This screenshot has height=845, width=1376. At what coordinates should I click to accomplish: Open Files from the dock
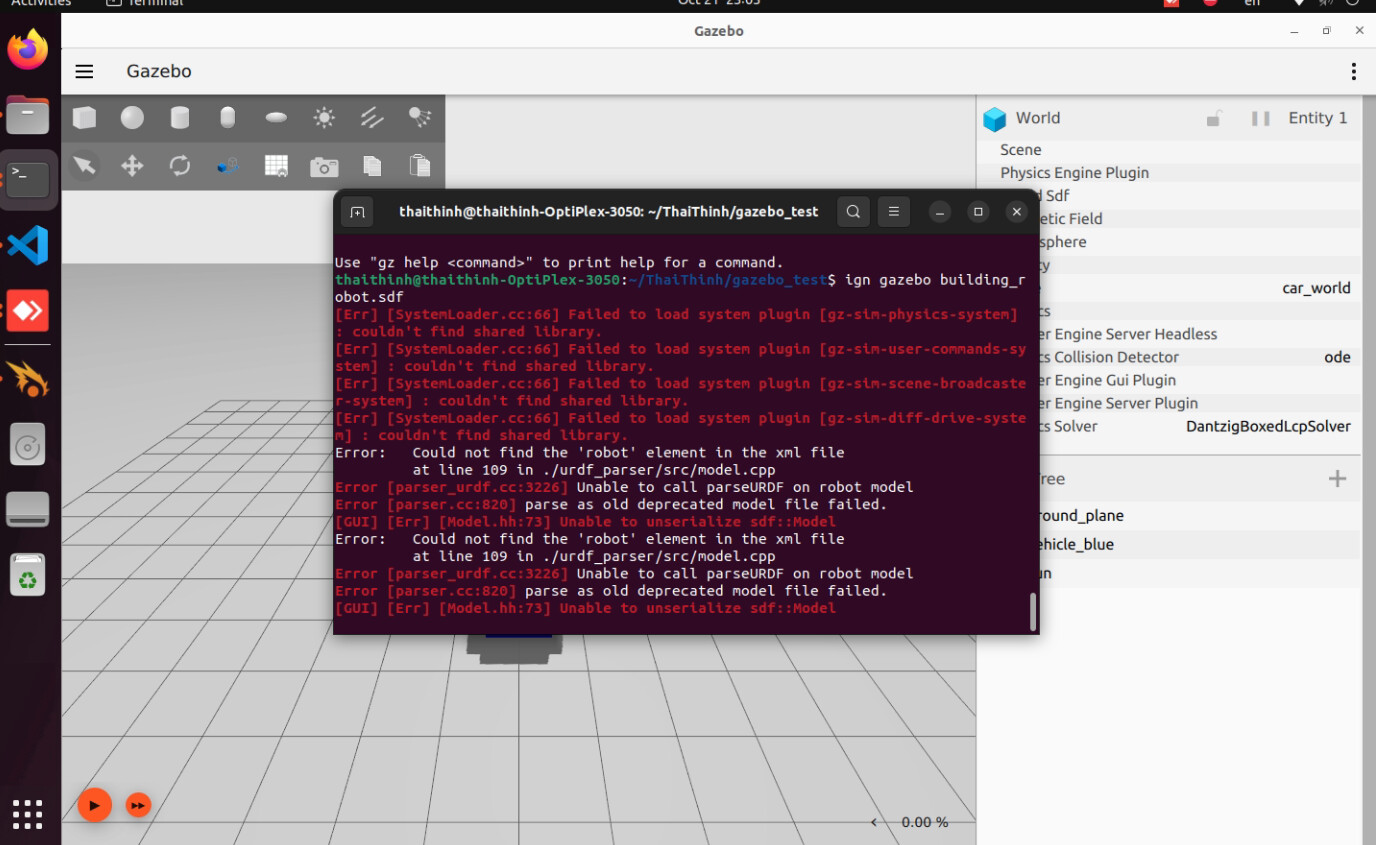tap(28, 115)
